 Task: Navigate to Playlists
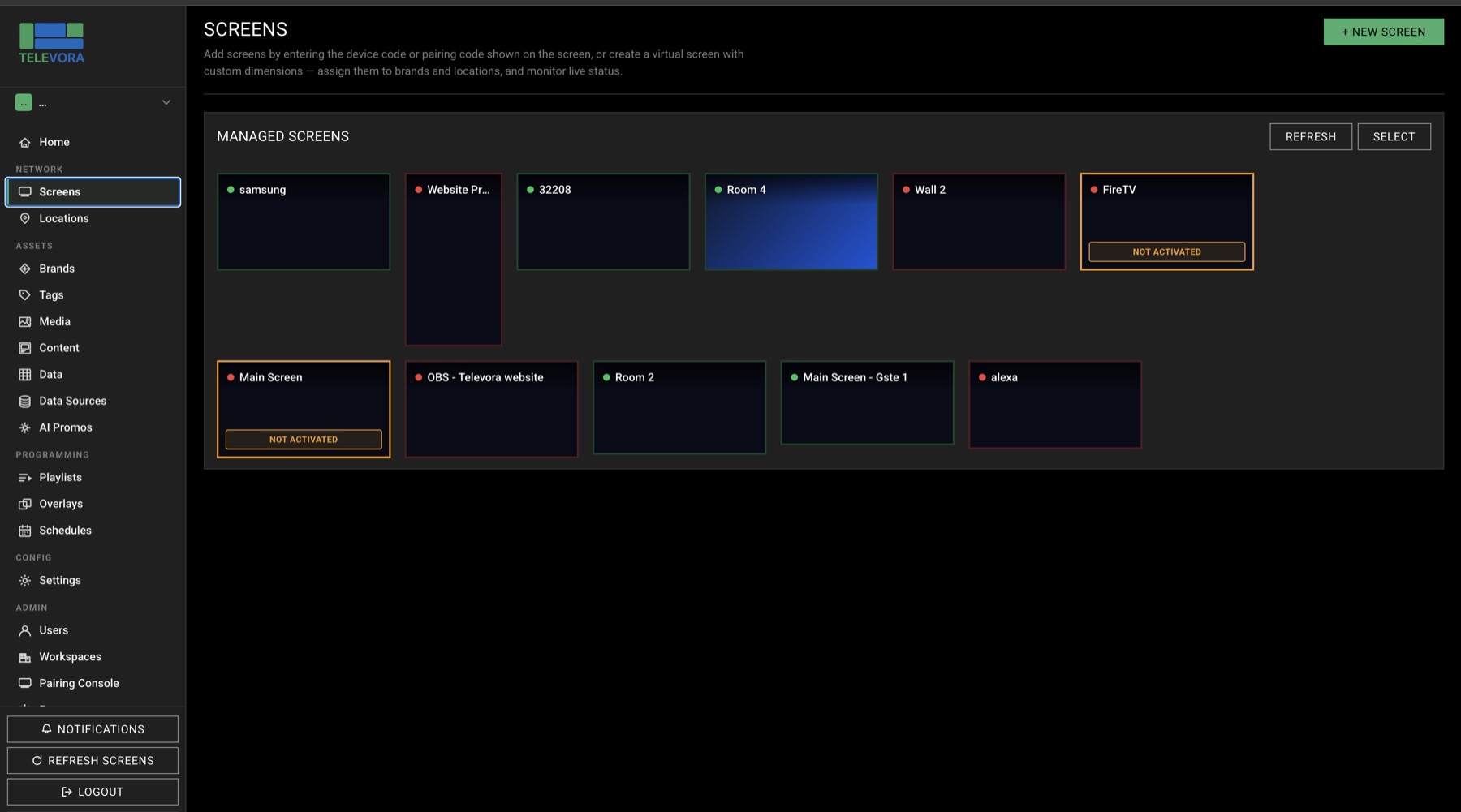pos(93,478)
